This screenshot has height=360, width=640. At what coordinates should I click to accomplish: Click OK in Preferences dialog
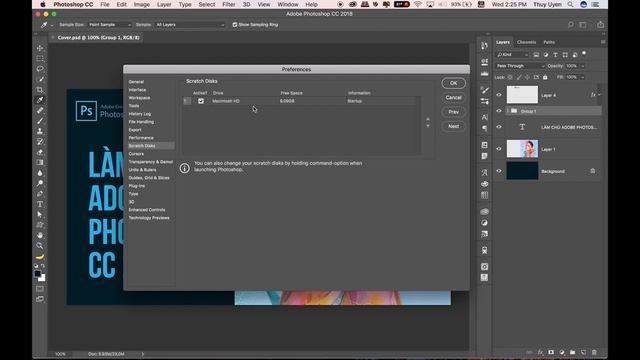pos(453,83)
